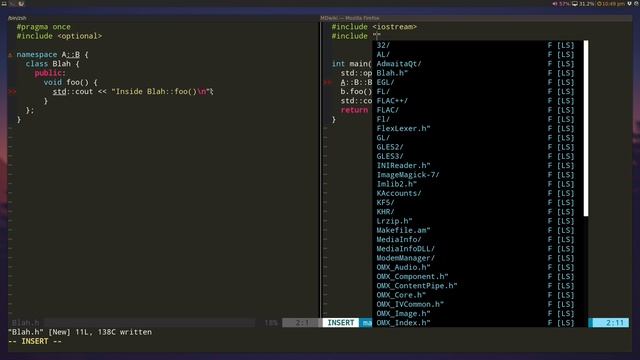Select OMX_Audio.h" in the completion list
The height and width of the screenshot is (360, 640).
[478, 267]
